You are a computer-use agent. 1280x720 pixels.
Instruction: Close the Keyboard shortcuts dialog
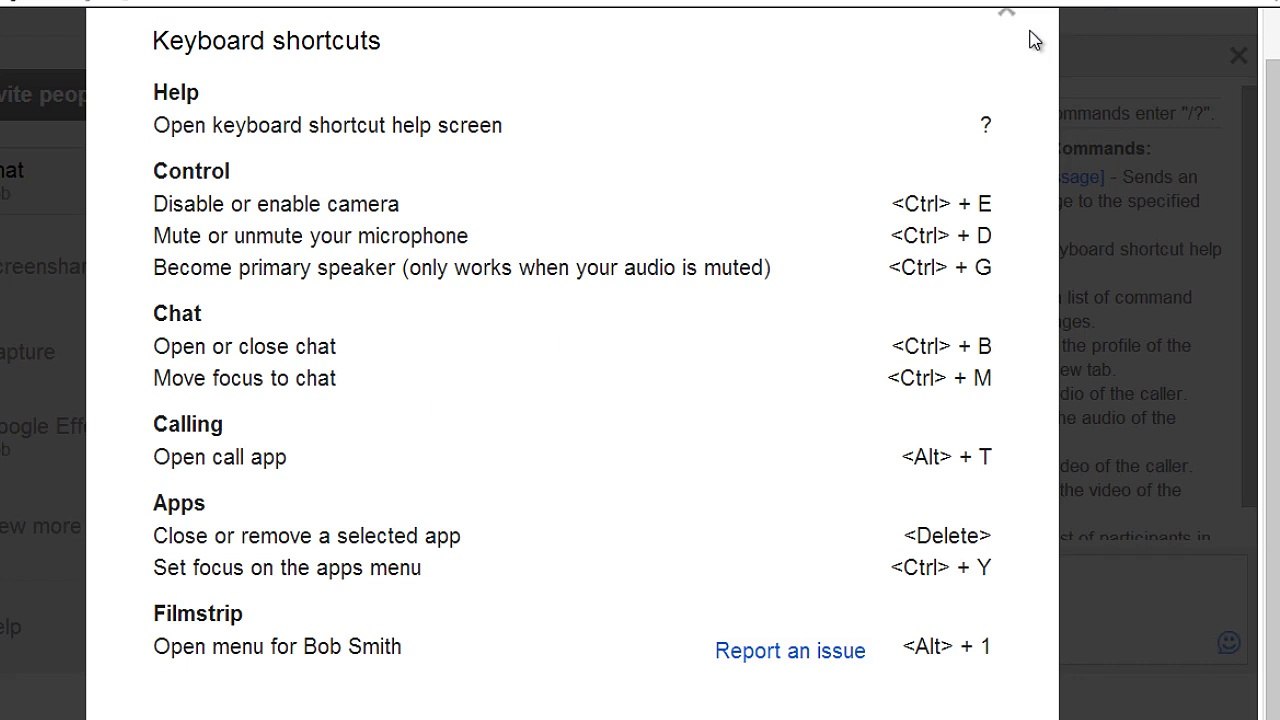(1007, 13)
